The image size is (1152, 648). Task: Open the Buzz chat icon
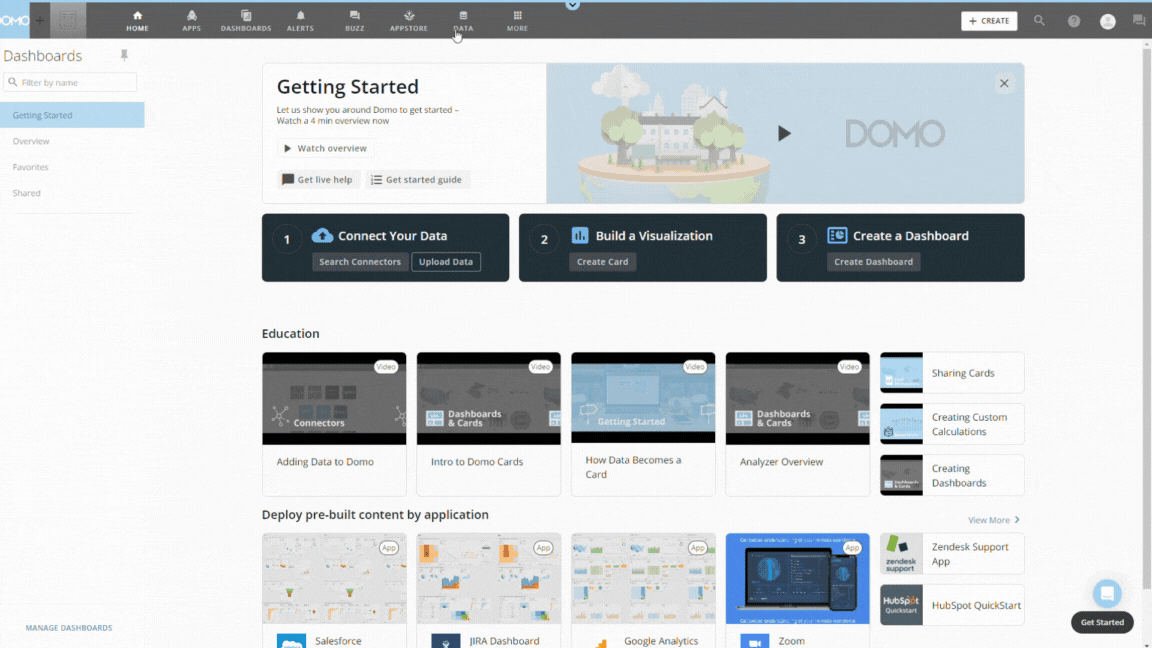point(354,16)
